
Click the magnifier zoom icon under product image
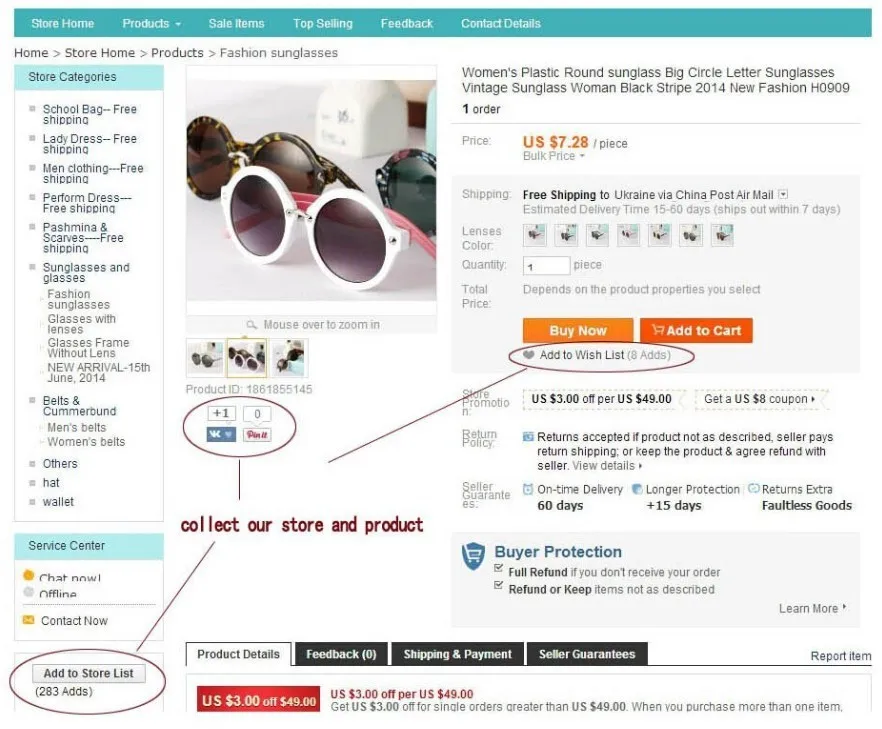(251, 325)
